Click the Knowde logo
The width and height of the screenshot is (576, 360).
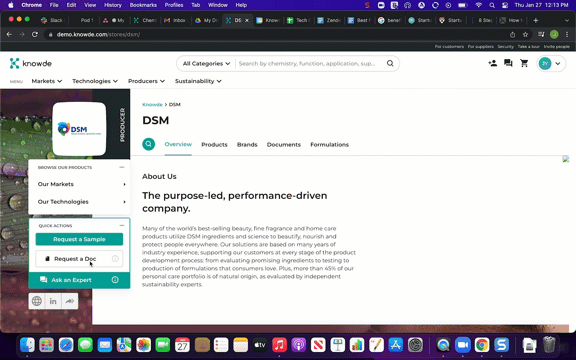[30, 64]
